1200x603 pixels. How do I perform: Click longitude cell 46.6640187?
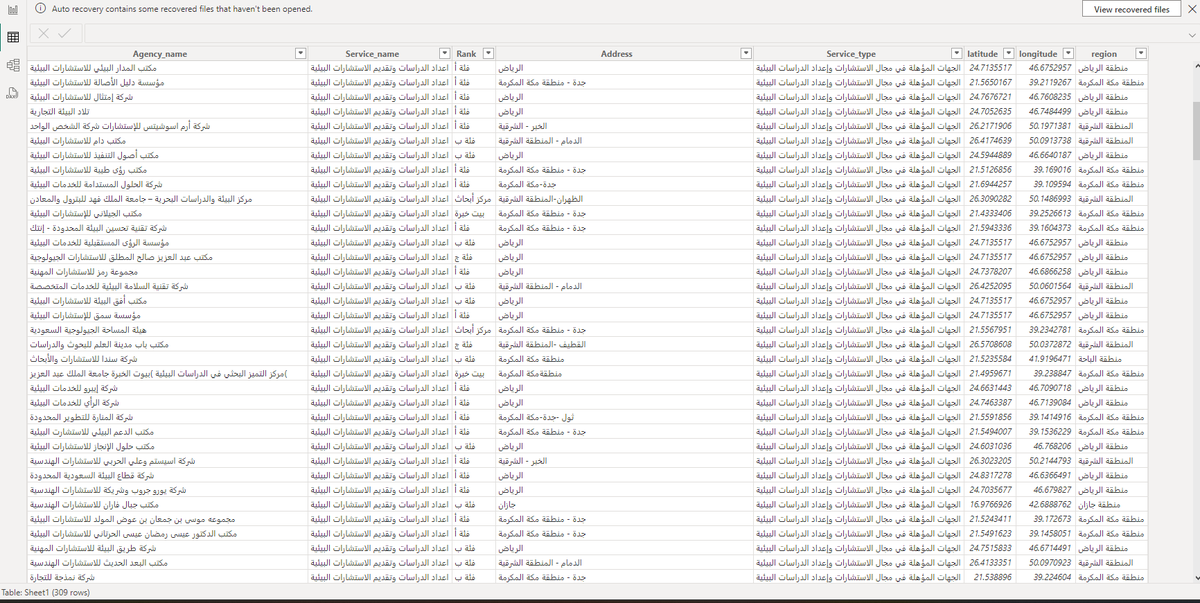pyautogui.click(x=1046, y=155)
